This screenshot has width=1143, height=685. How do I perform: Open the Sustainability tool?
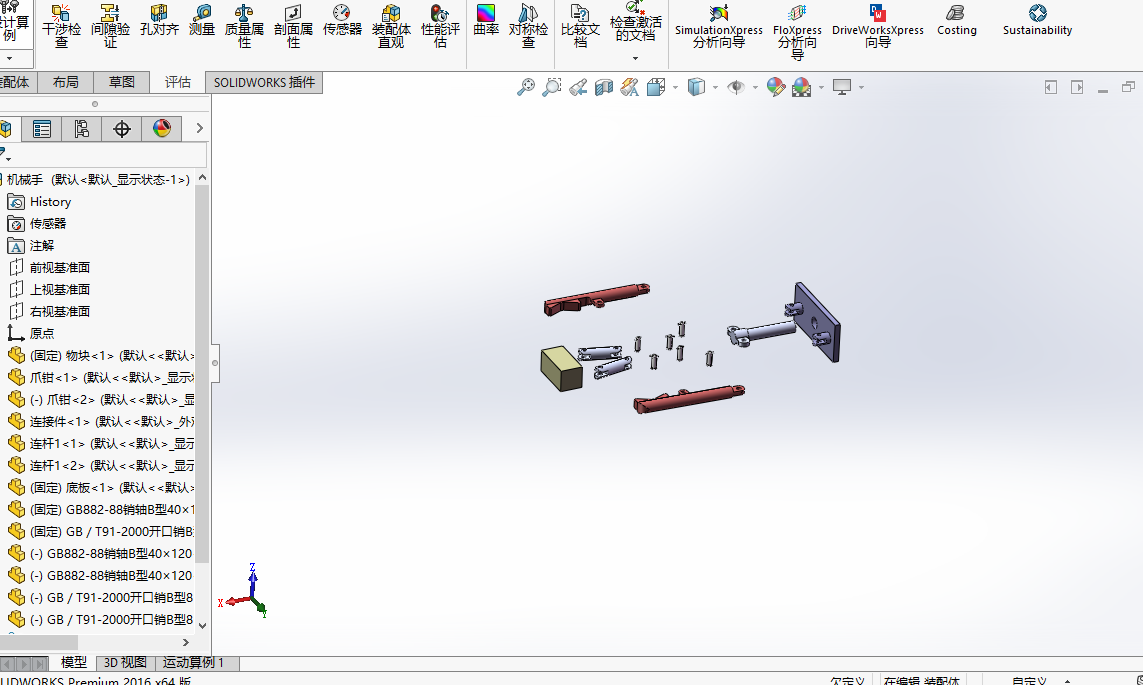point(1037,20)
